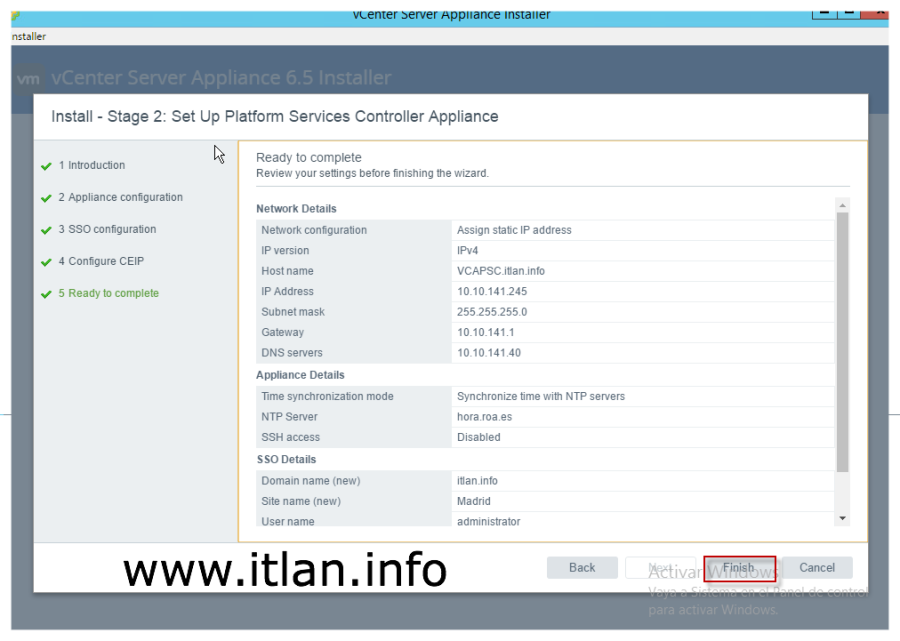Click the summary vertical scrollbar thumb
The width and height of the screenshot is (900, 641).
(x=842, y=340)
